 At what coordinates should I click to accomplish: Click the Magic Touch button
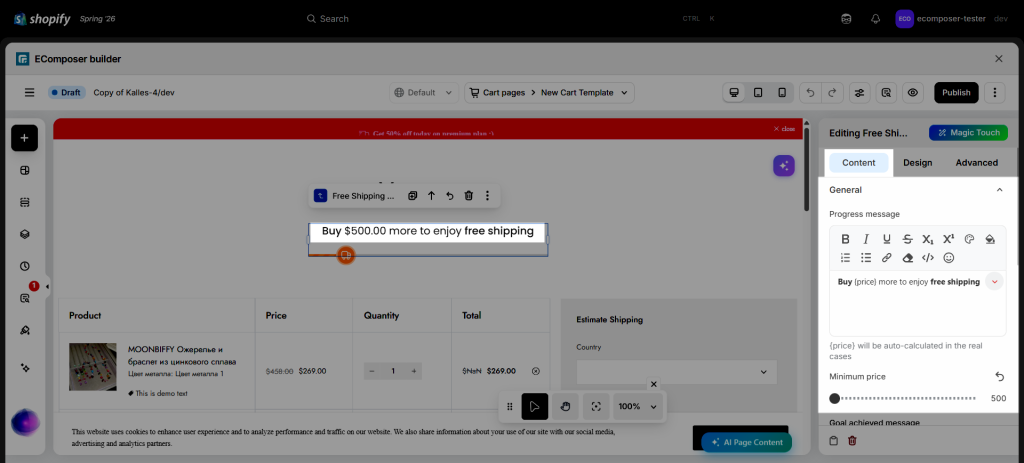tap(968, 133)
